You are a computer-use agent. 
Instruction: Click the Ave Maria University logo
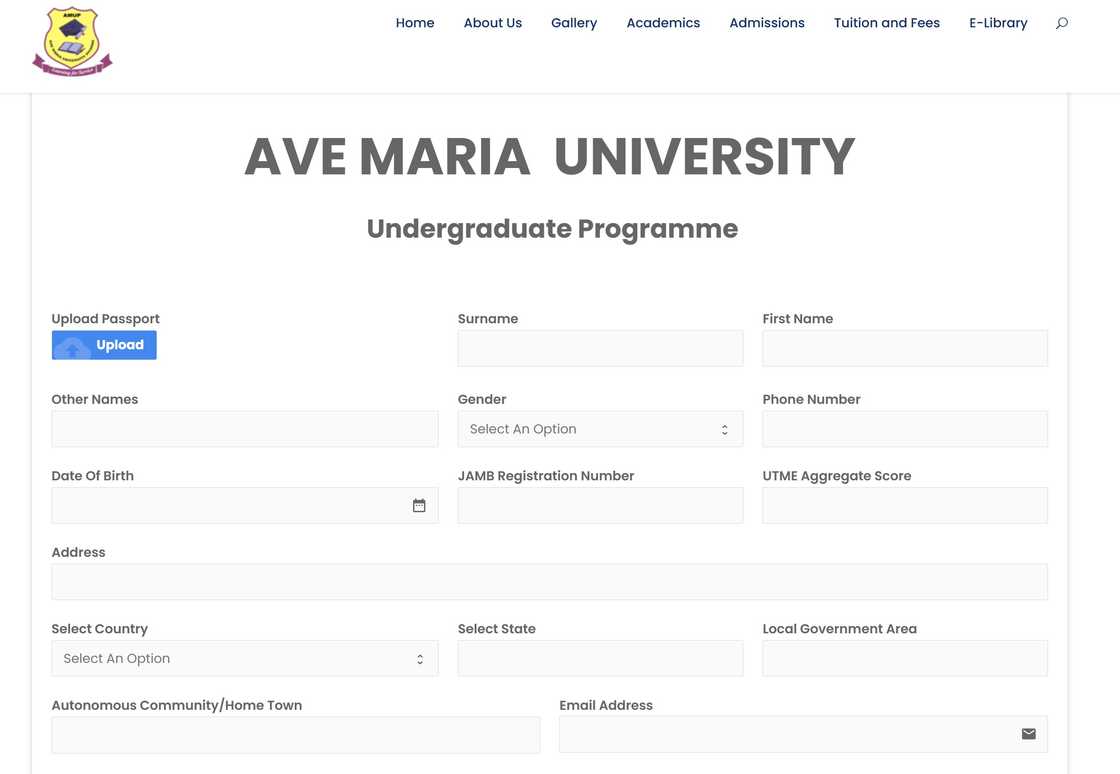(72, 42)
